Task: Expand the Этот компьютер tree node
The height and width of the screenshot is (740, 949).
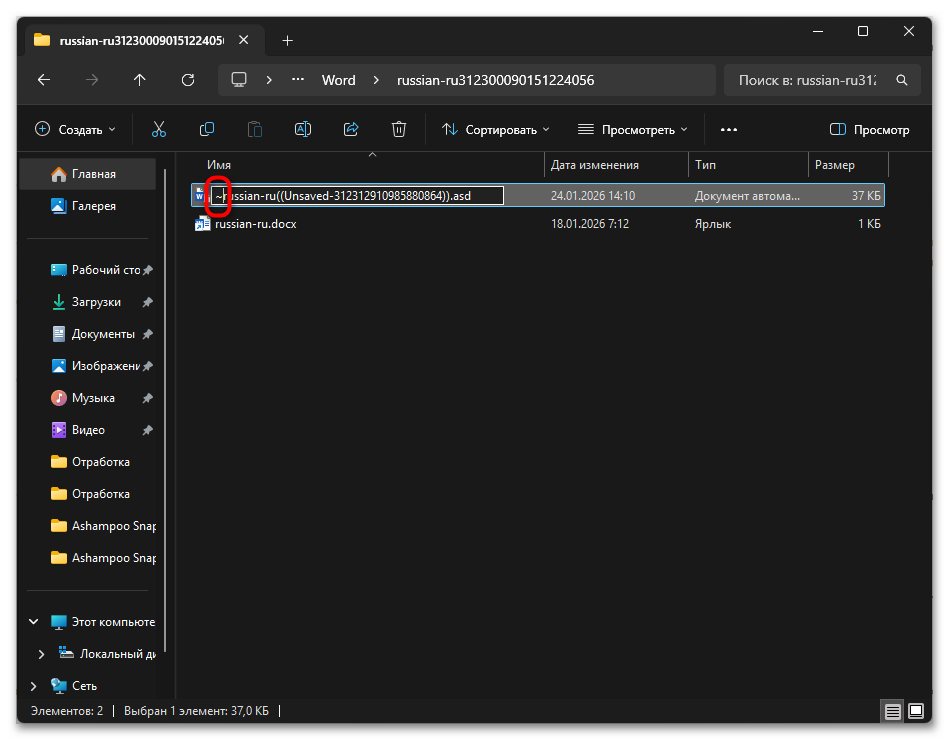Action: 34,622
